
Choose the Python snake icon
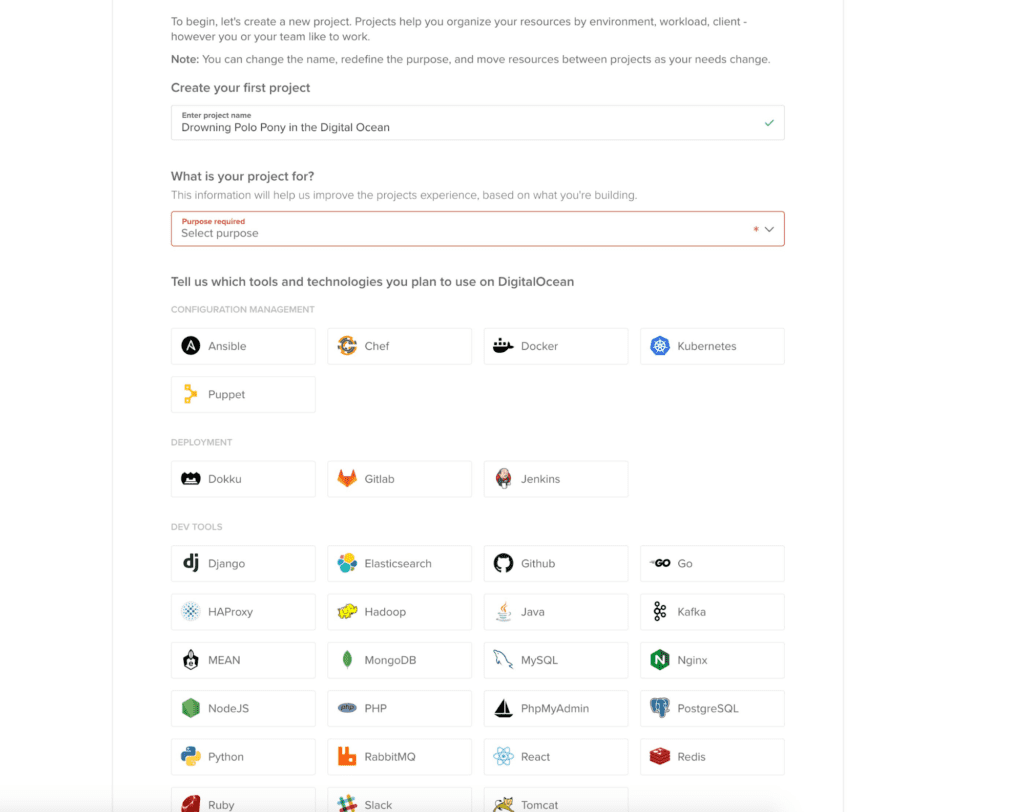click(x=191, y=756)
